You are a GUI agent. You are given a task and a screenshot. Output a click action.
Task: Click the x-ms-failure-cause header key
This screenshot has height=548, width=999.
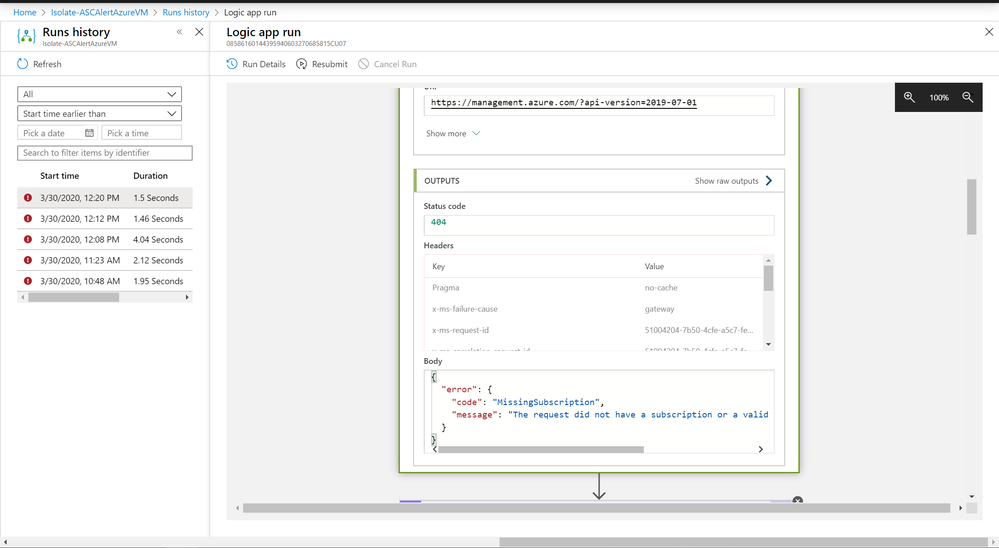[464, 309]
